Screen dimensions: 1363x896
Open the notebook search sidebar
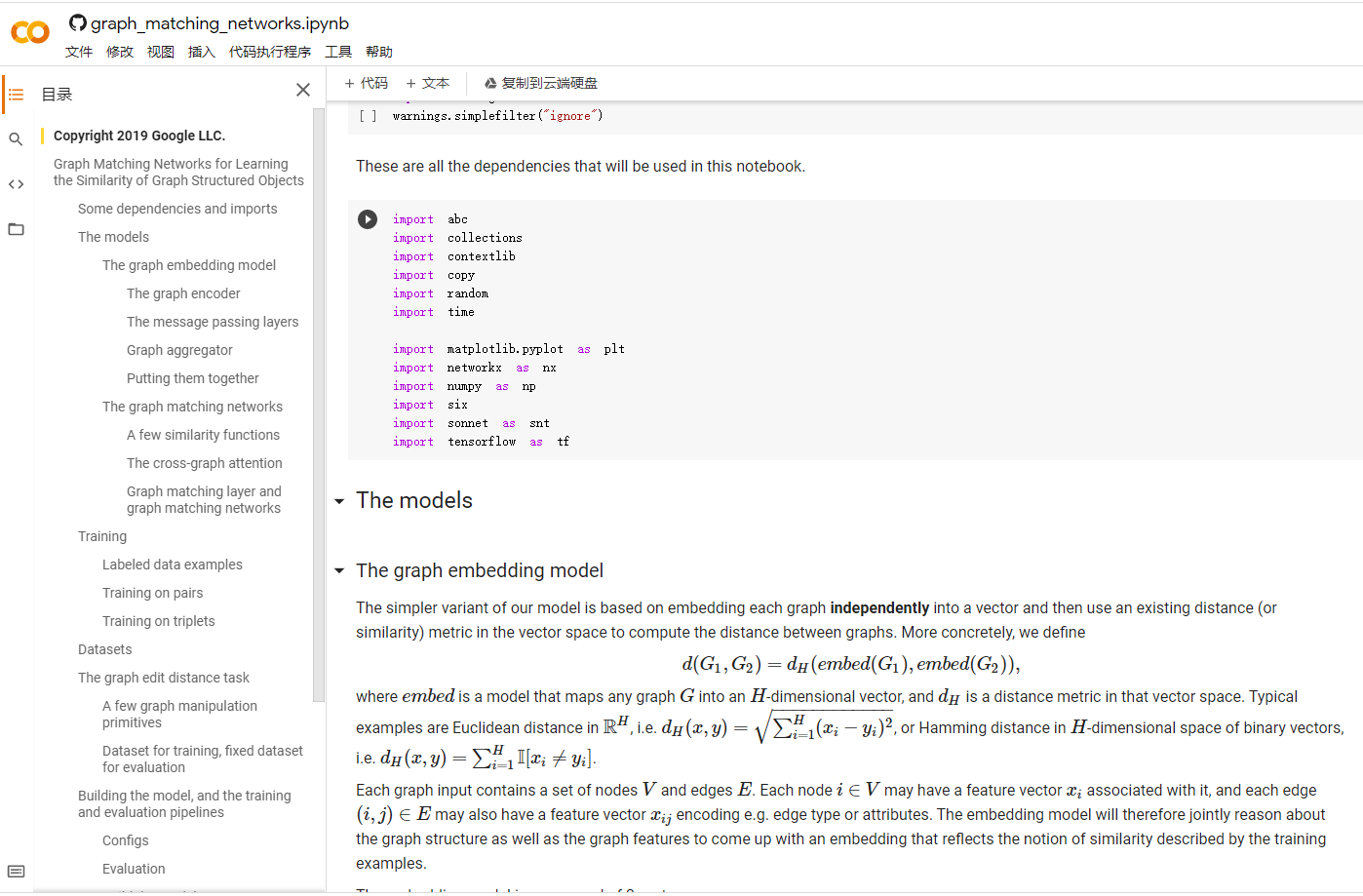click(x=16, y=138)
